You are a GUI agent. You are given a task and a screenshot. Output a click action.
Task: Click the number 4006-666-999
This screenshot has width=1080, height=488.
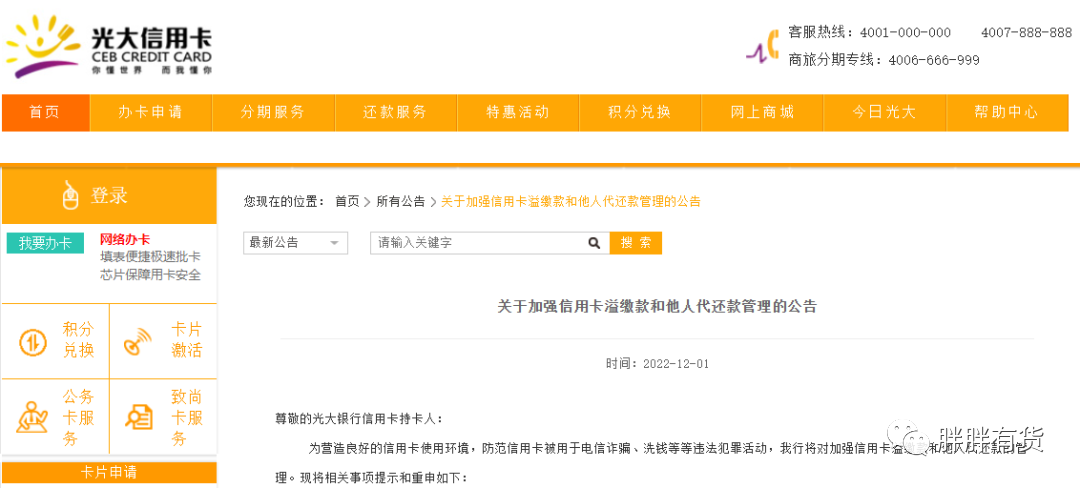[x=934, y=60]
